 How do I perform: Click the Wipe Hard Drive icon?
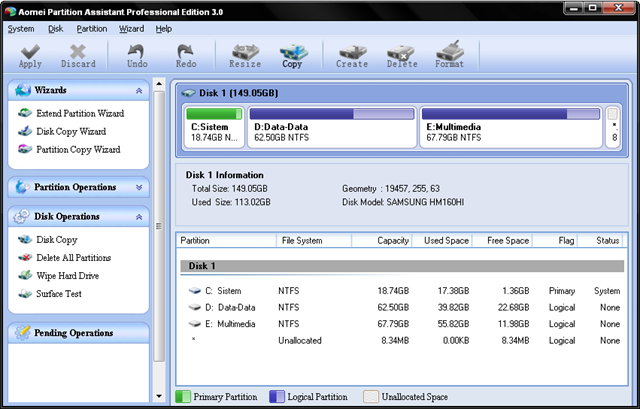pos(24,275)
